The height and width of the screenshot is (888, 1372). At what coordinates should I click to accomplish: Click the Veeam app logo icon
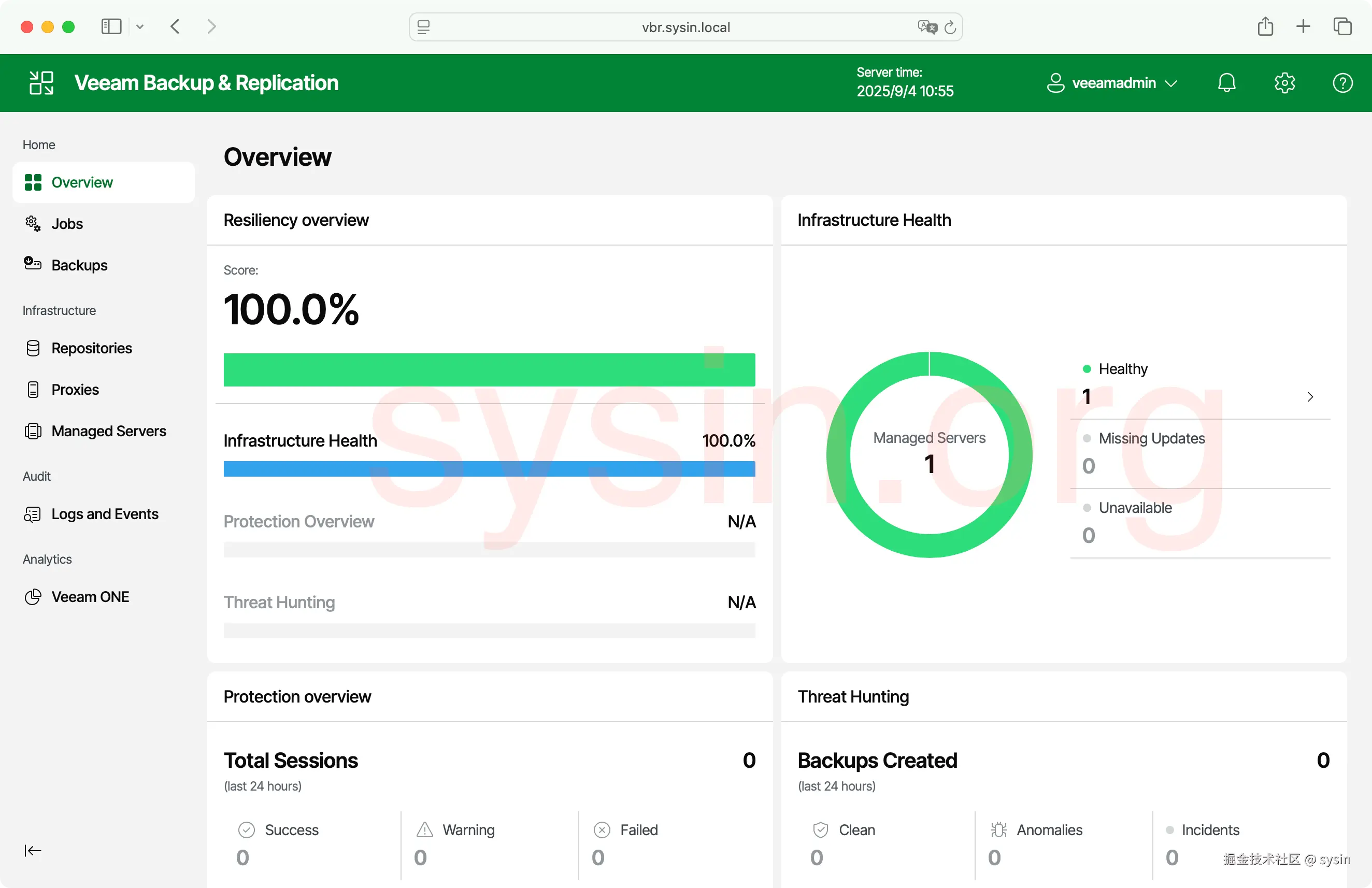[x=41, y=83]
